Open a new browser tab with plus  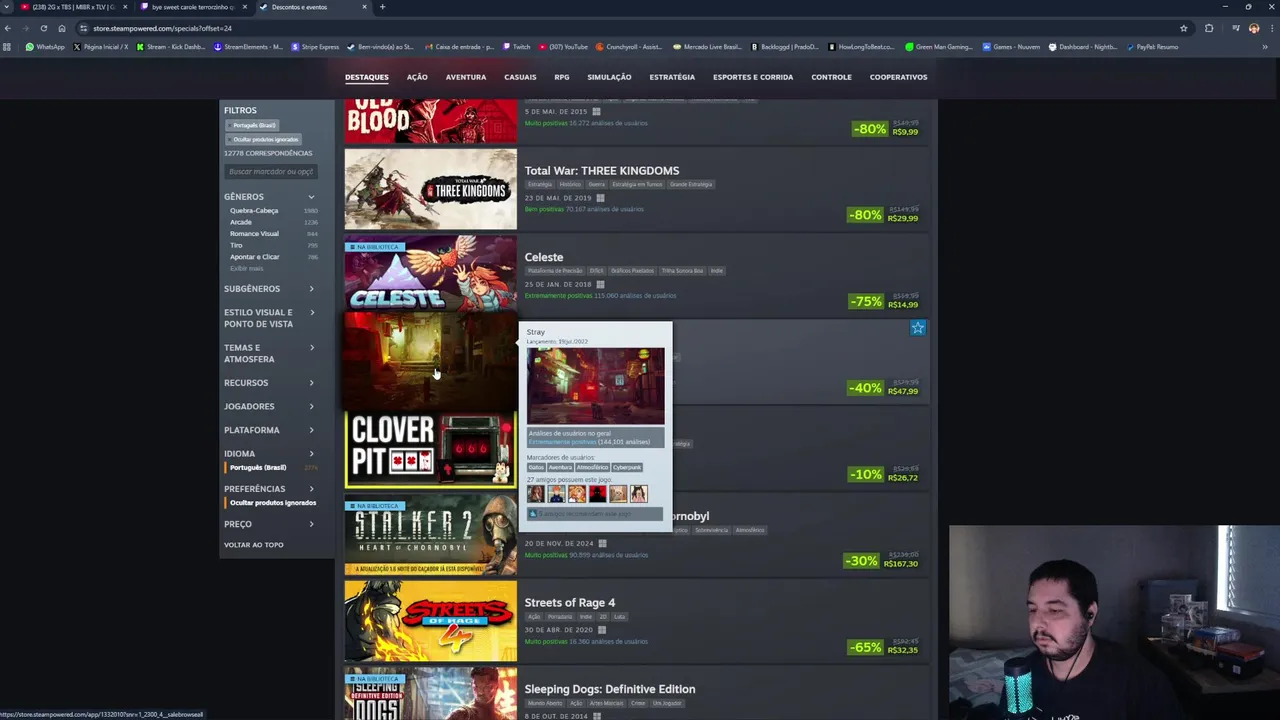coord(382,7)
